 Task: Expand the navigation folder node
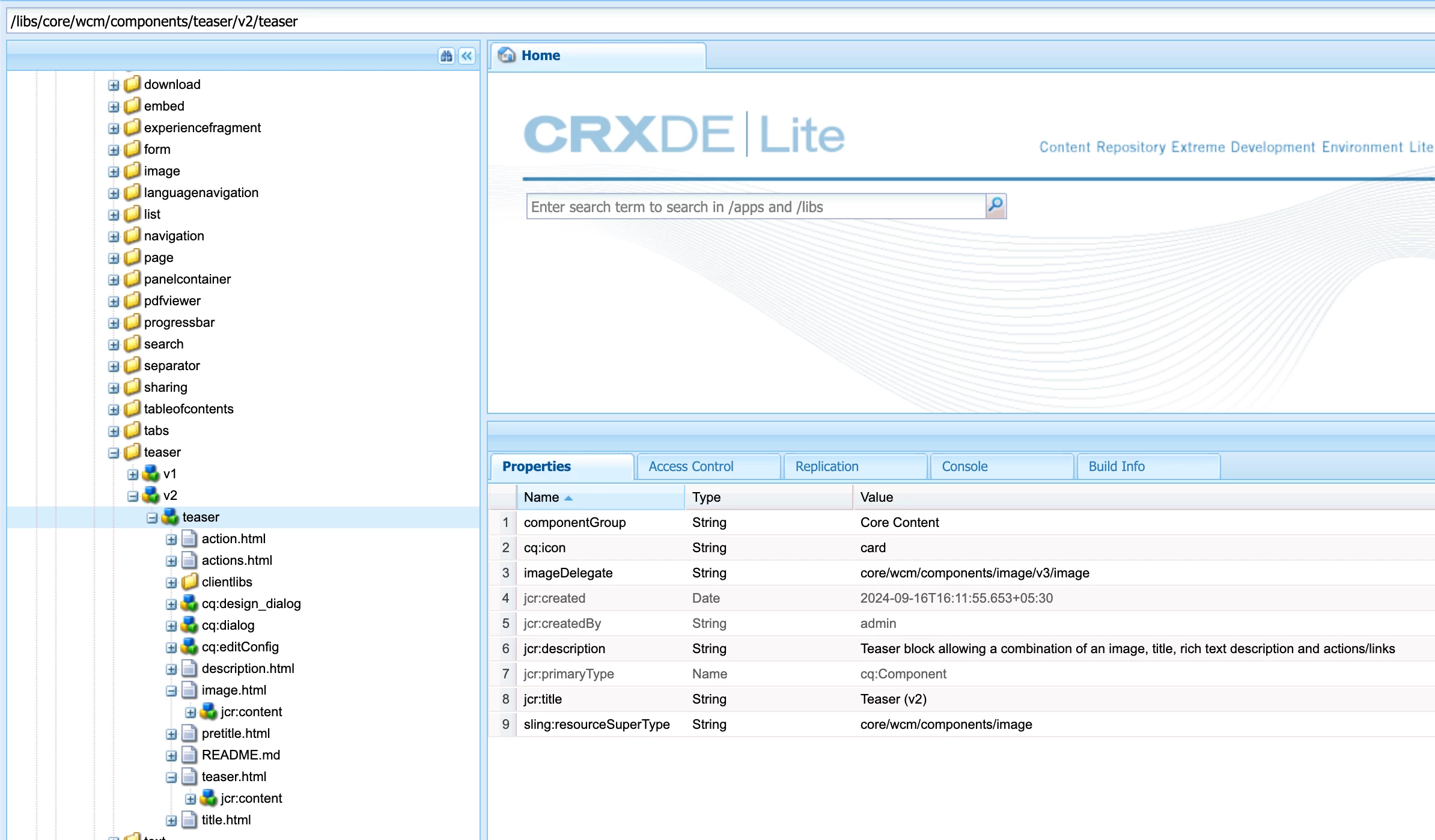(x=114, y=236)
